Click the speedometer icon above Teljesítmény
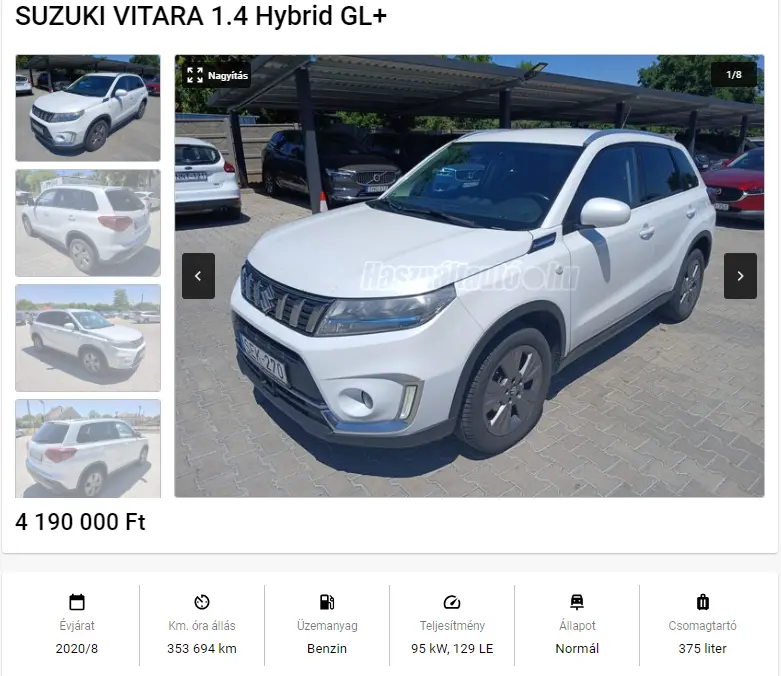Screen dimensions: 781x676 [x=452, y=602]
